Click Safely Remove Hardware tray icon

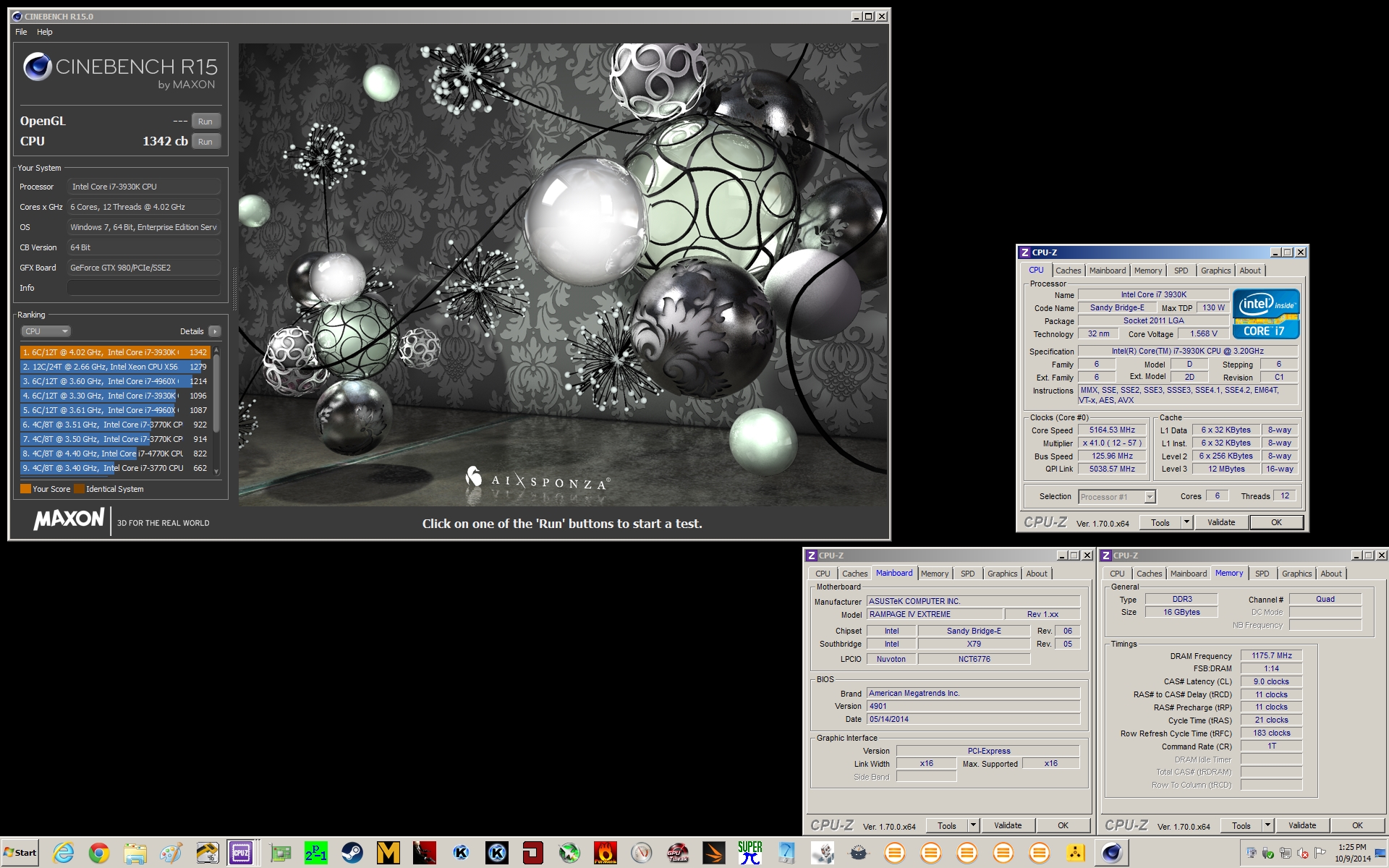[x=1268, y=854]
